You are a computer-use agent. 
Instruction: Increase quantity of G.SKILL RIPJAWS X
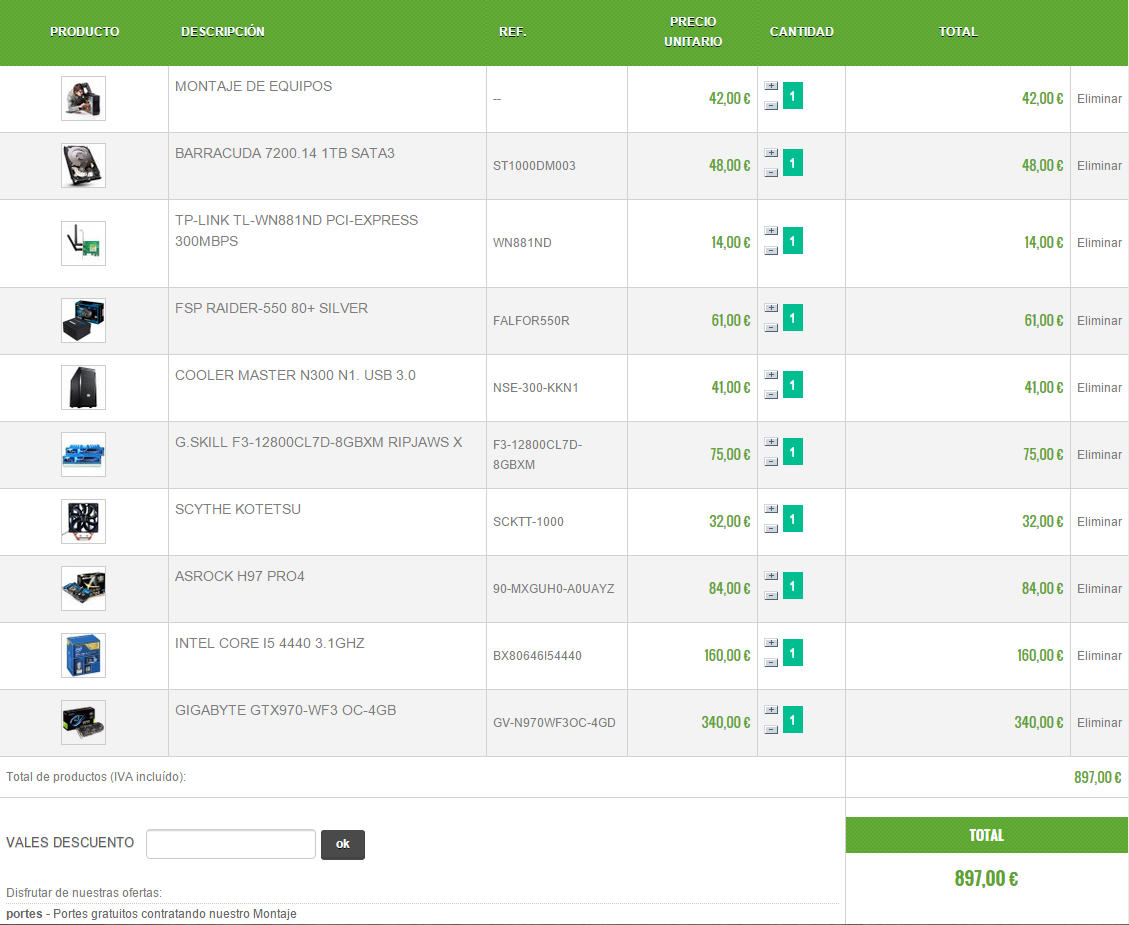pyautogui.click(x=771, y=442)
